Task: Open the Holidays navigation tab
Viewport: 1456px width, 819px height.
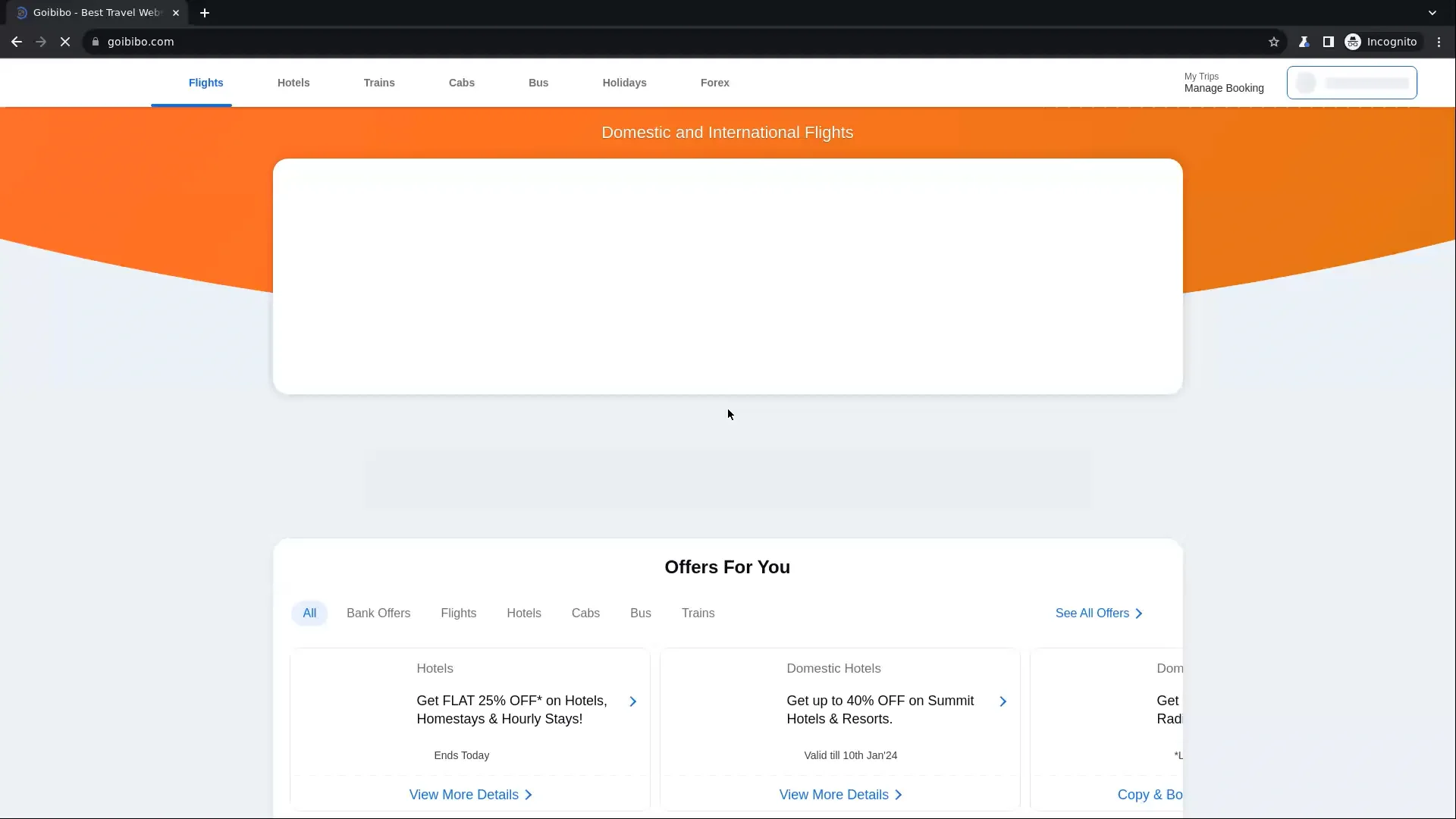Action: [x=625, y=83]
